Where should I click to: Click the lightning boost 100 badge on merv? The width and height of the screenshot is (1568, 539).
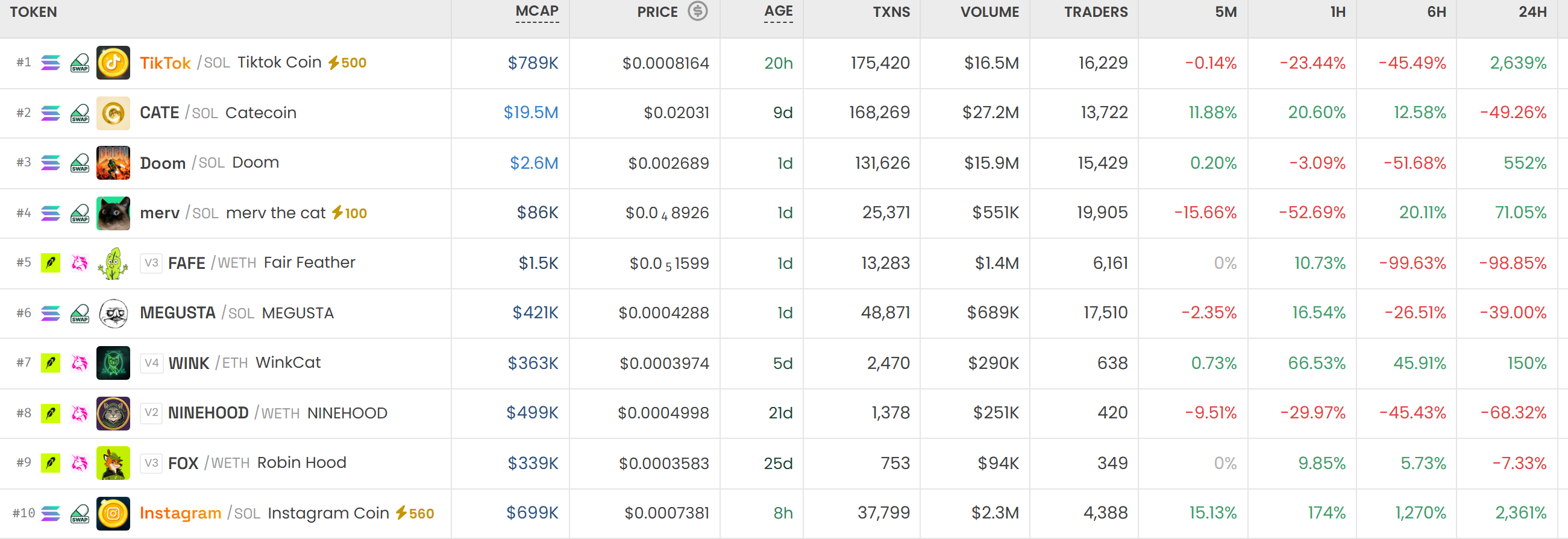[x=349, y=213]
